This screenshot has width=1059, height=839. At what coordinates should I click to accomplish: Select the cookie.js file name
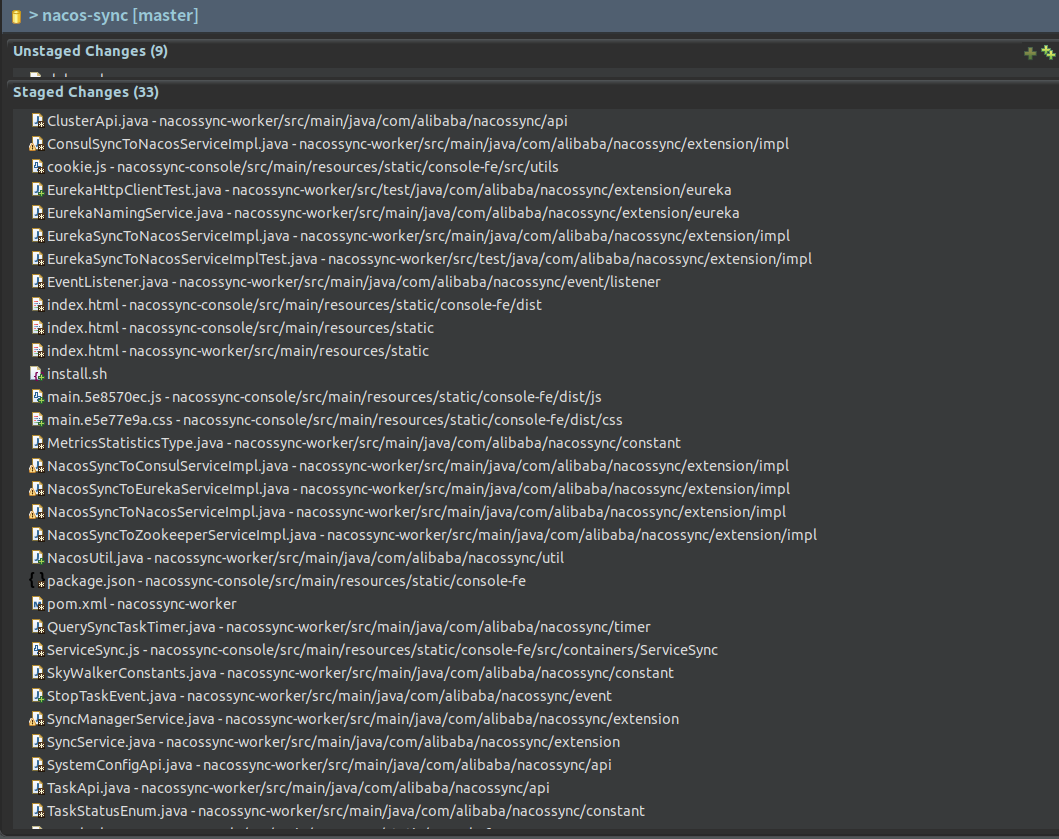point(76,167)
